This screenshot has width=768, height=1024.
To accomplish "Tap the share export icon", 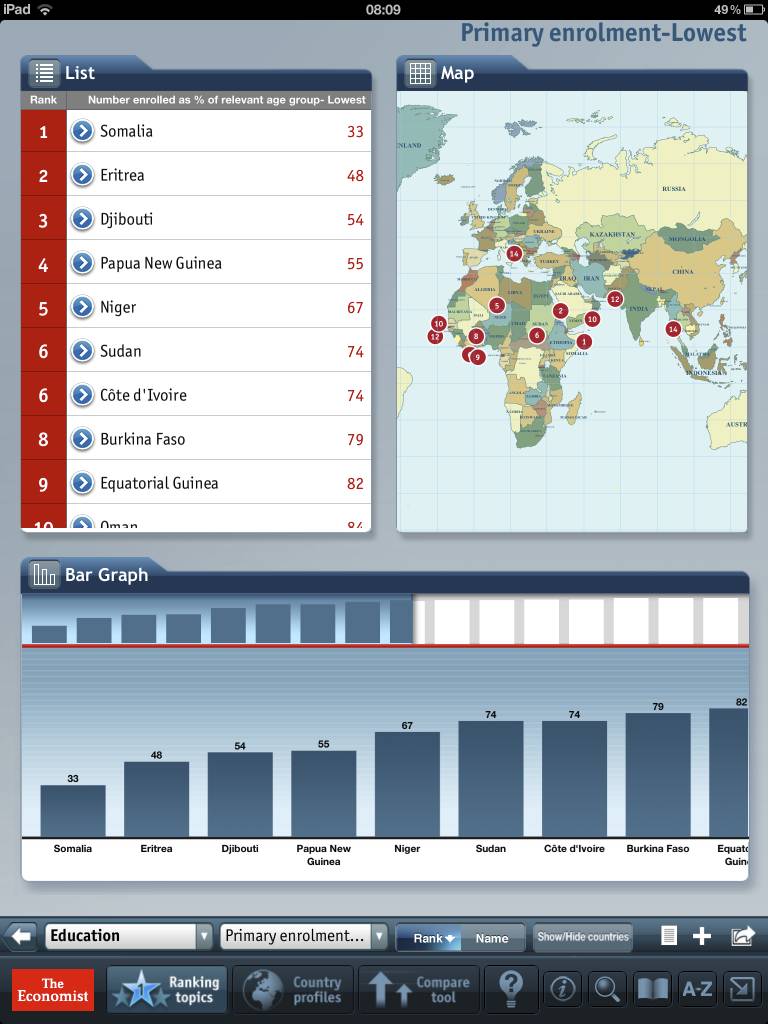I will (x=742, y=936).
